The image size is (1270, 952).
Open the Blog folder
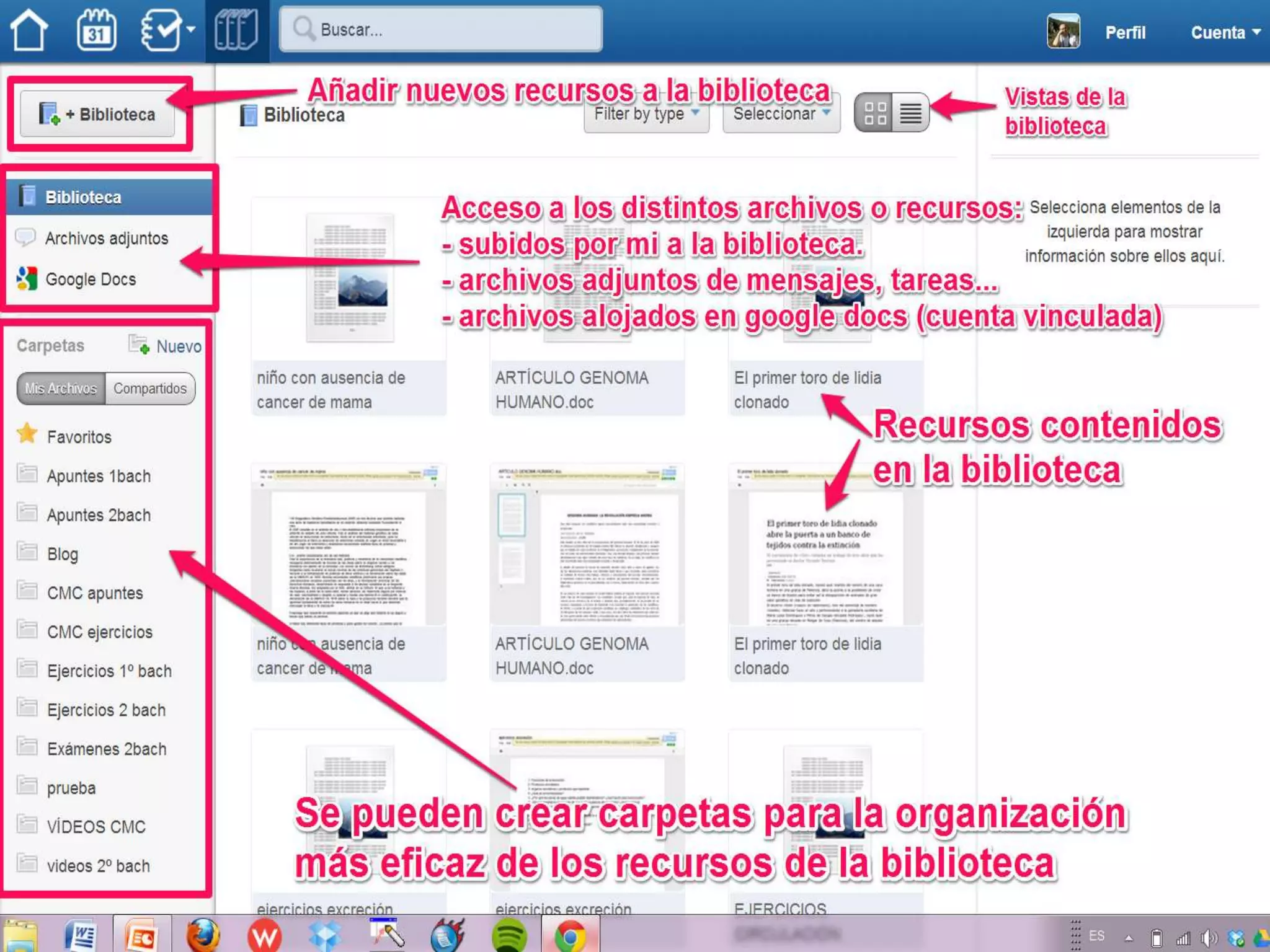(x=62, y=554)
